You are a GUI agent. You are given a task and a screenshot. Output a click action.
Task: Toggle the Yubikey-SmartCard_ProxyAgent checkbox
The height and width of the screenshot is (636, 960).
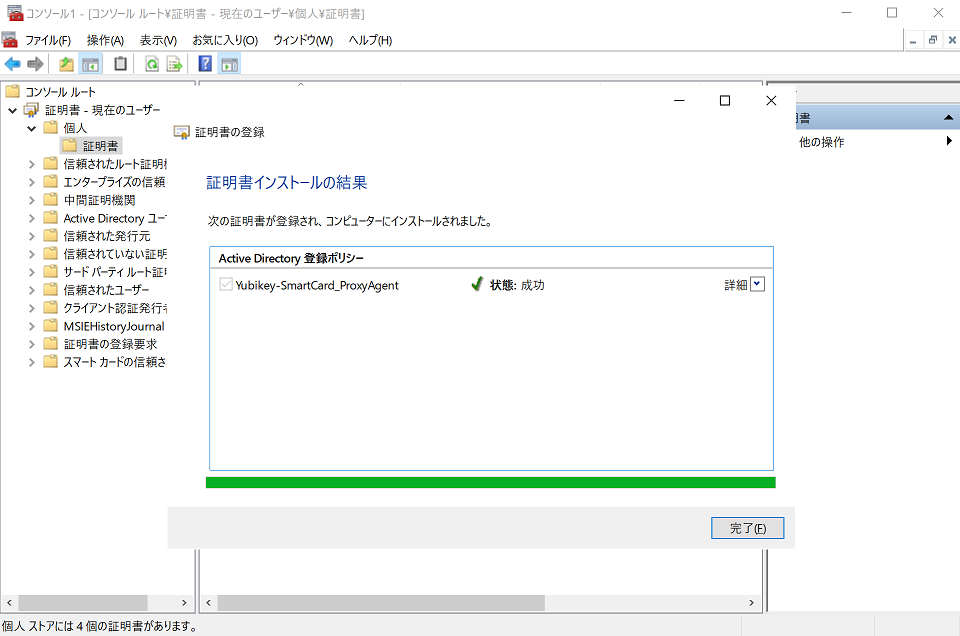click(225, 285)
